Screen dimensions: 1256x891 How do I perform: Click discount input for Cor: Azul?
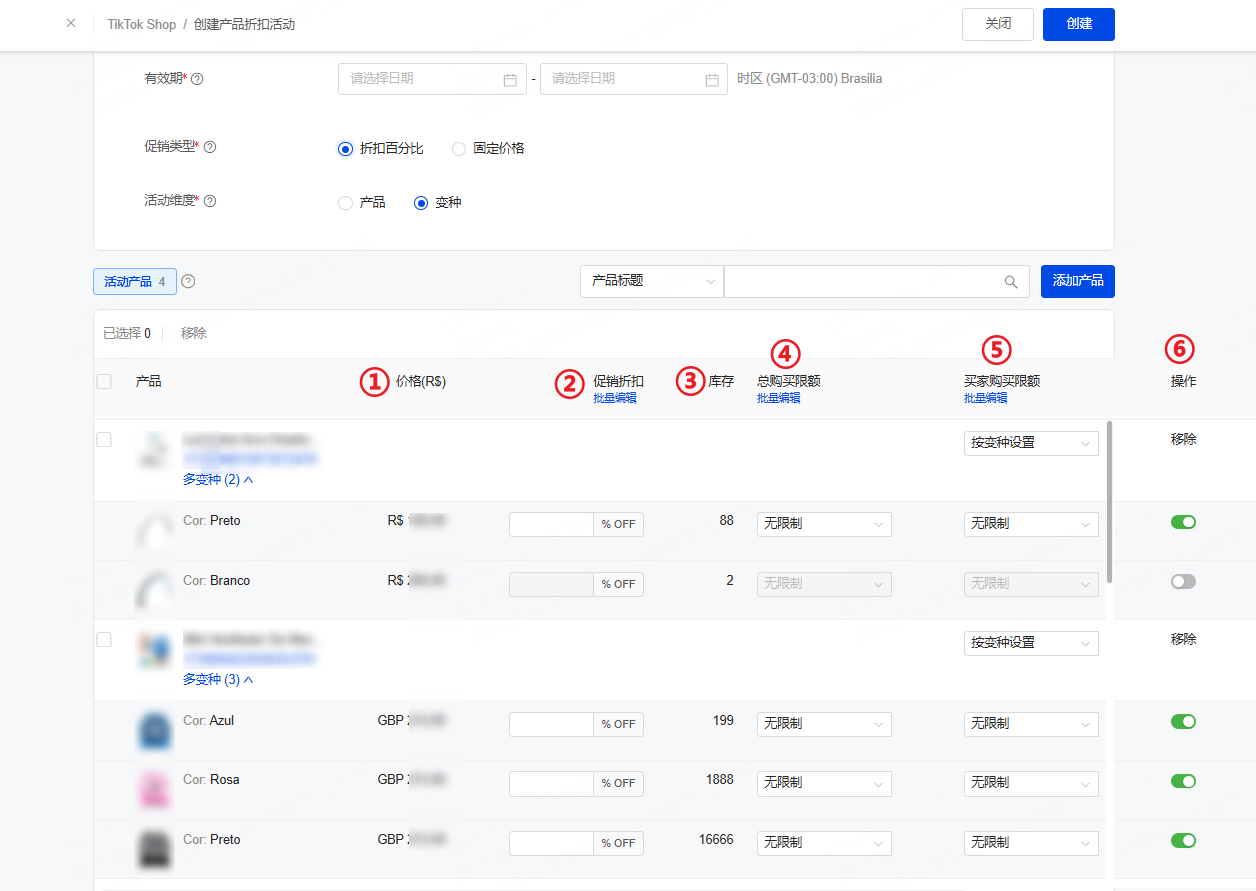point(552,724)
